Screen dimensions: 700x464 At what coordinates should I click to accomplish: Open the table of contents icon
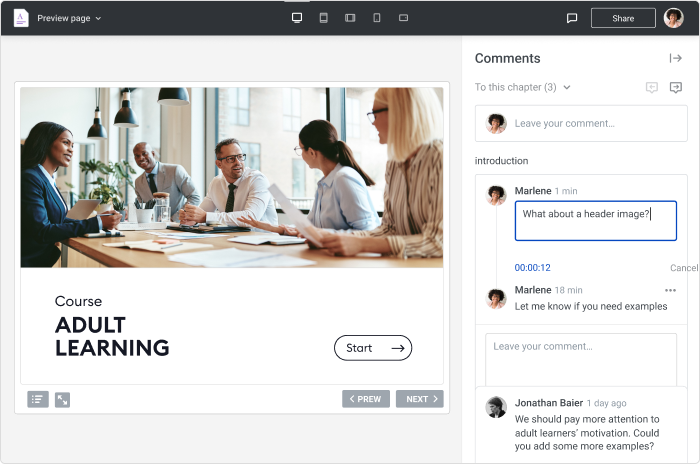(38, 399)
